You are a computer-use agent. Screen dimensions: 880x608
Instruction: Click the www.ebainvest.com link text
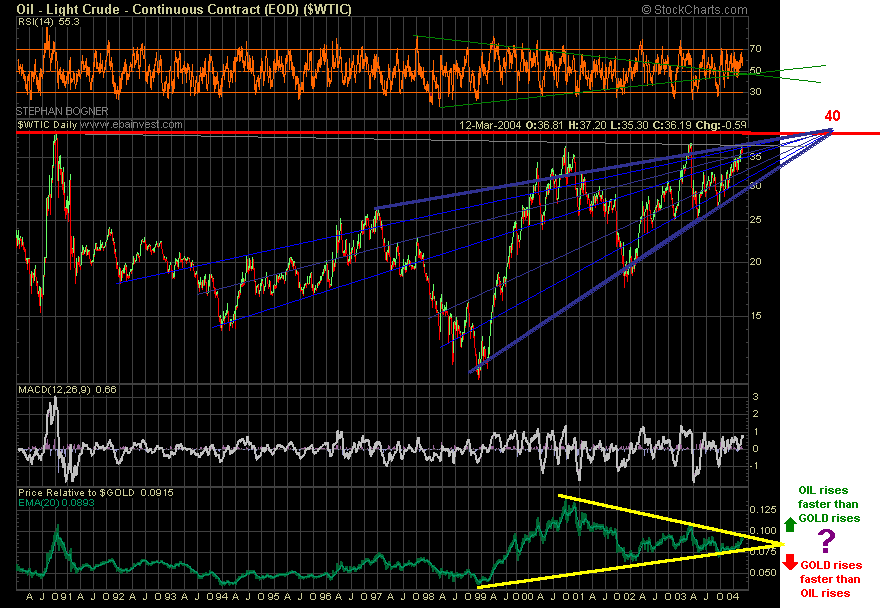131,125
